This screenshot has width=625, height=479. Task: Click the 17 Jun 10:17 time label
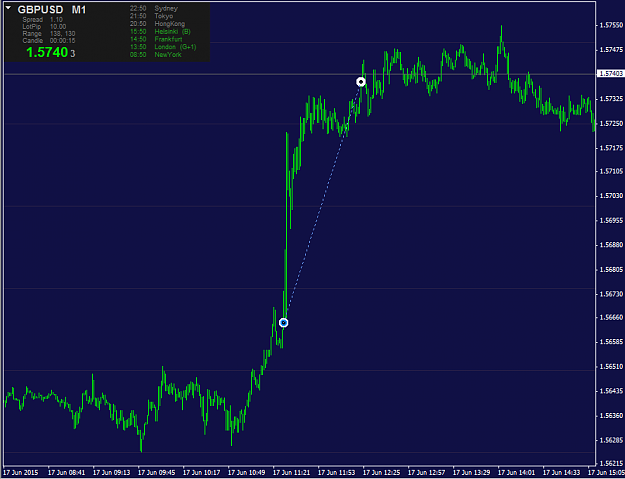(x=202, y=473)
